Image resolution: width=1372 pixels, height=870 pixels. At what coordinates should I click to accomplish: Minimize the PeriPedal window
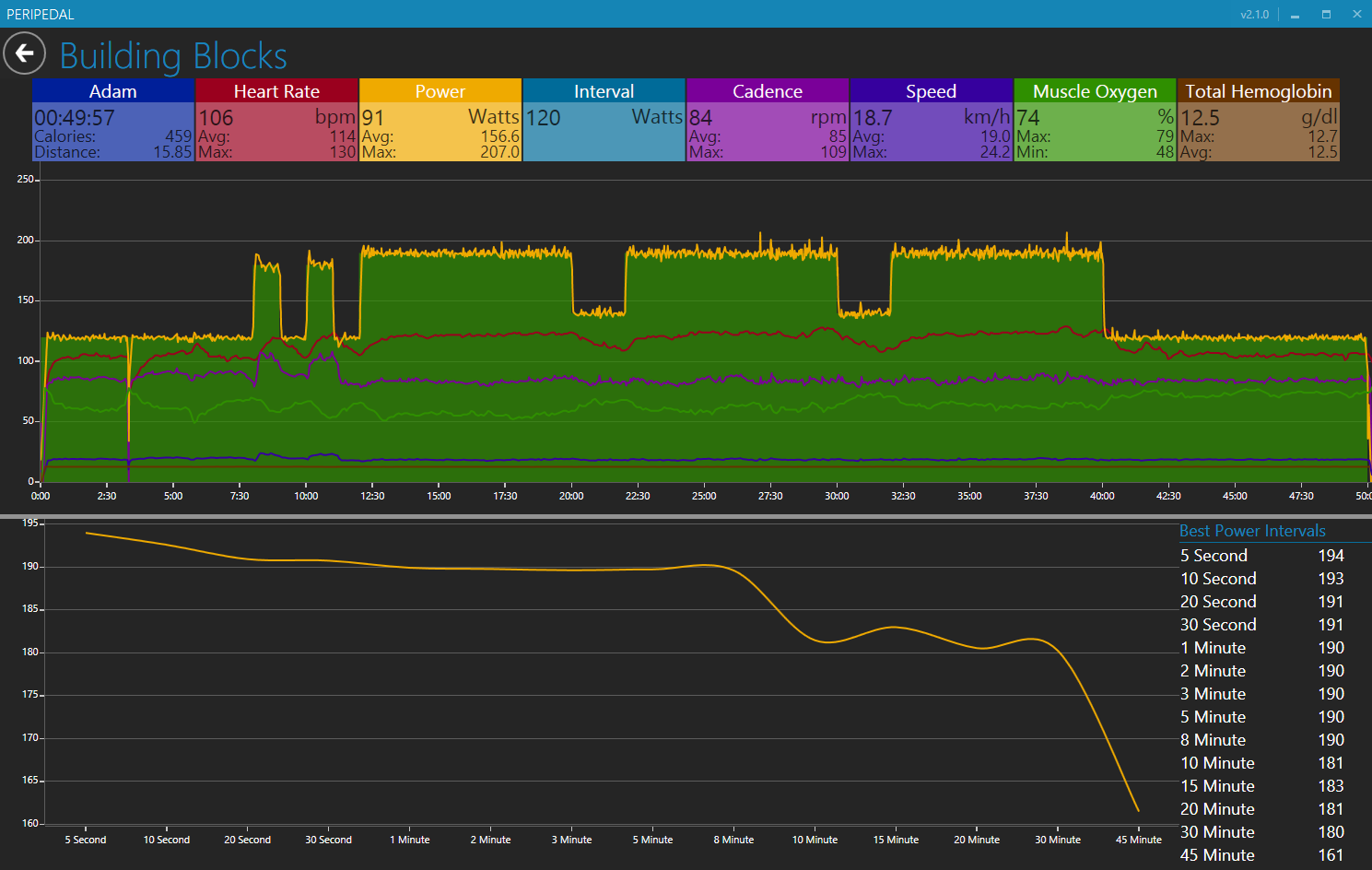(1295, 15)
